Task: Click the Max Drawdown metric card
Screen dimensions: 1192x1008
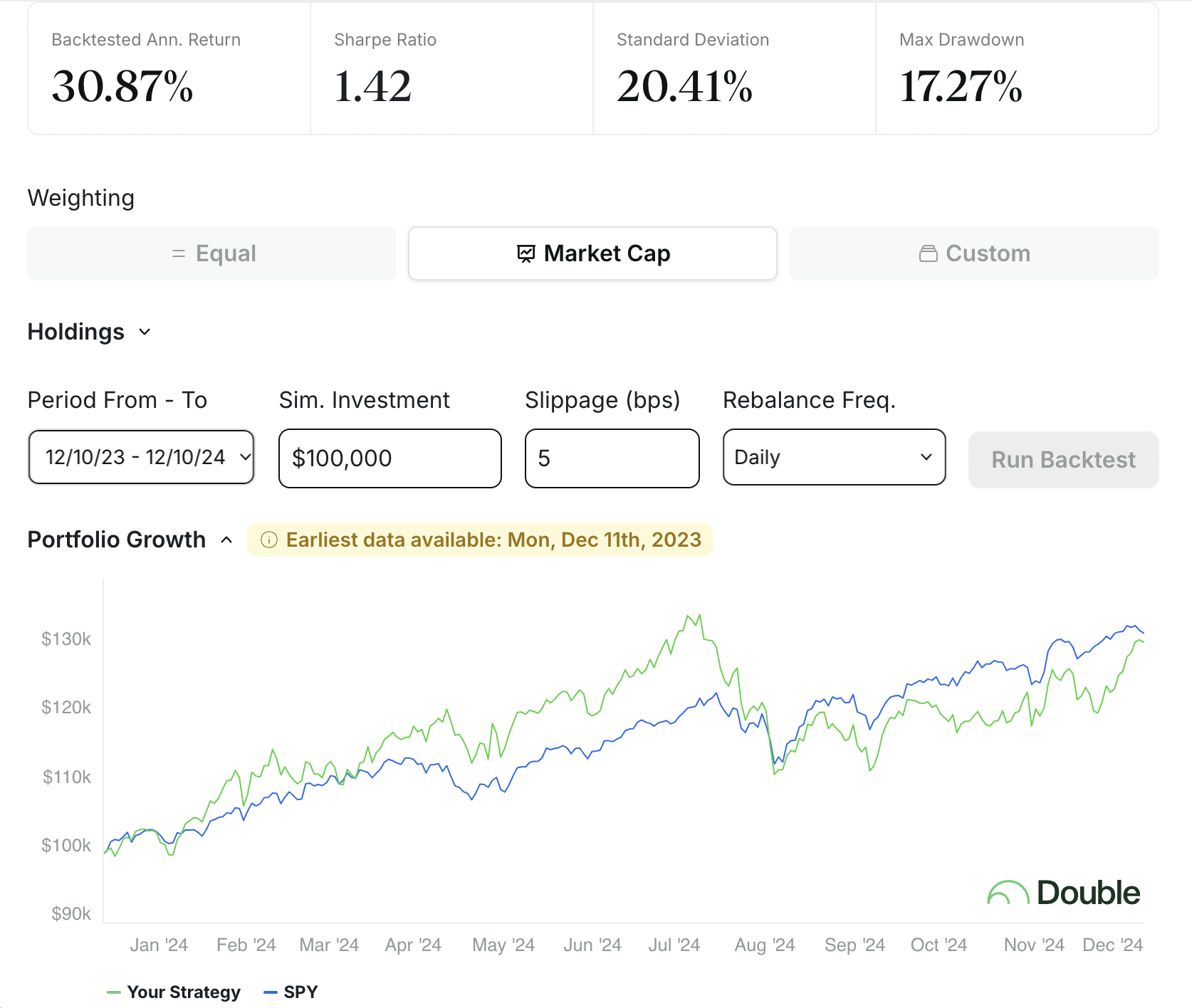Action: [1016, 69]
